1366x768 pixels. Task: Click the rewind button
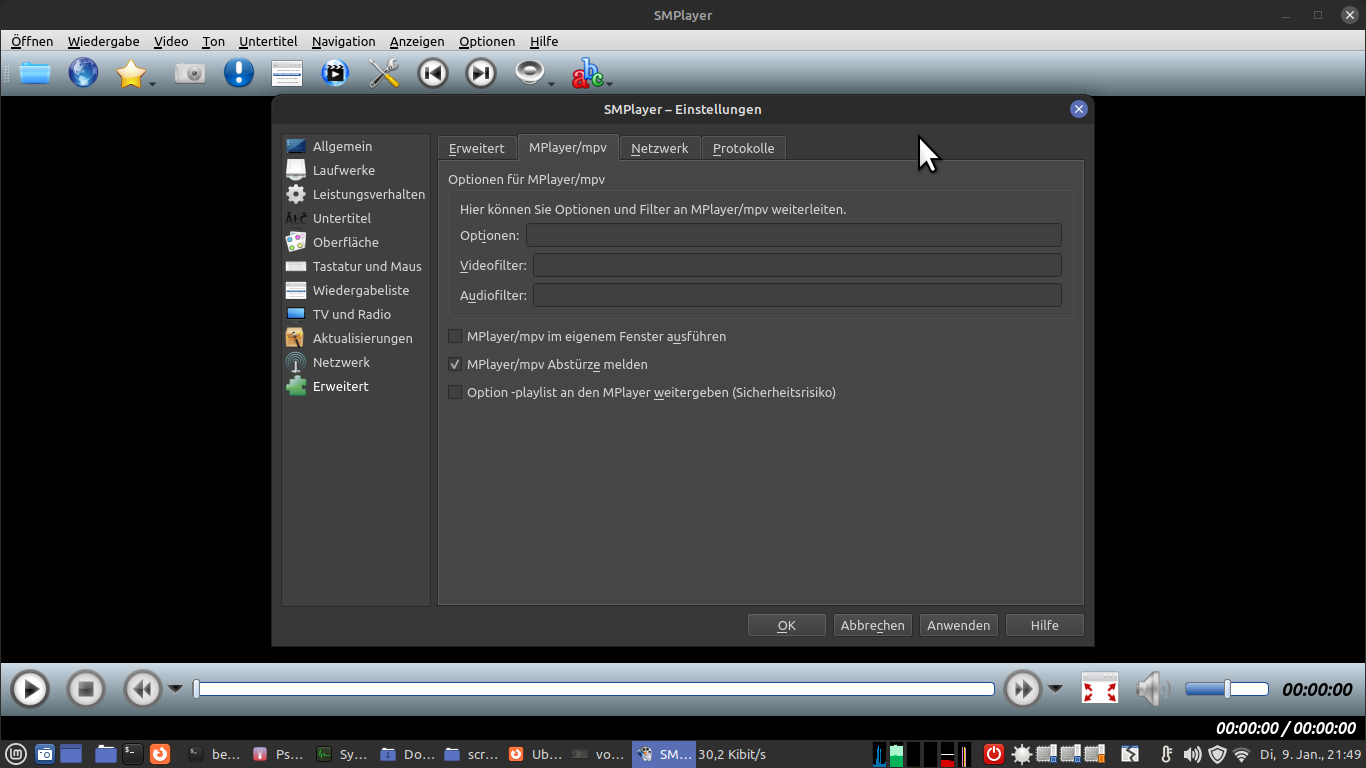[143, 689]
